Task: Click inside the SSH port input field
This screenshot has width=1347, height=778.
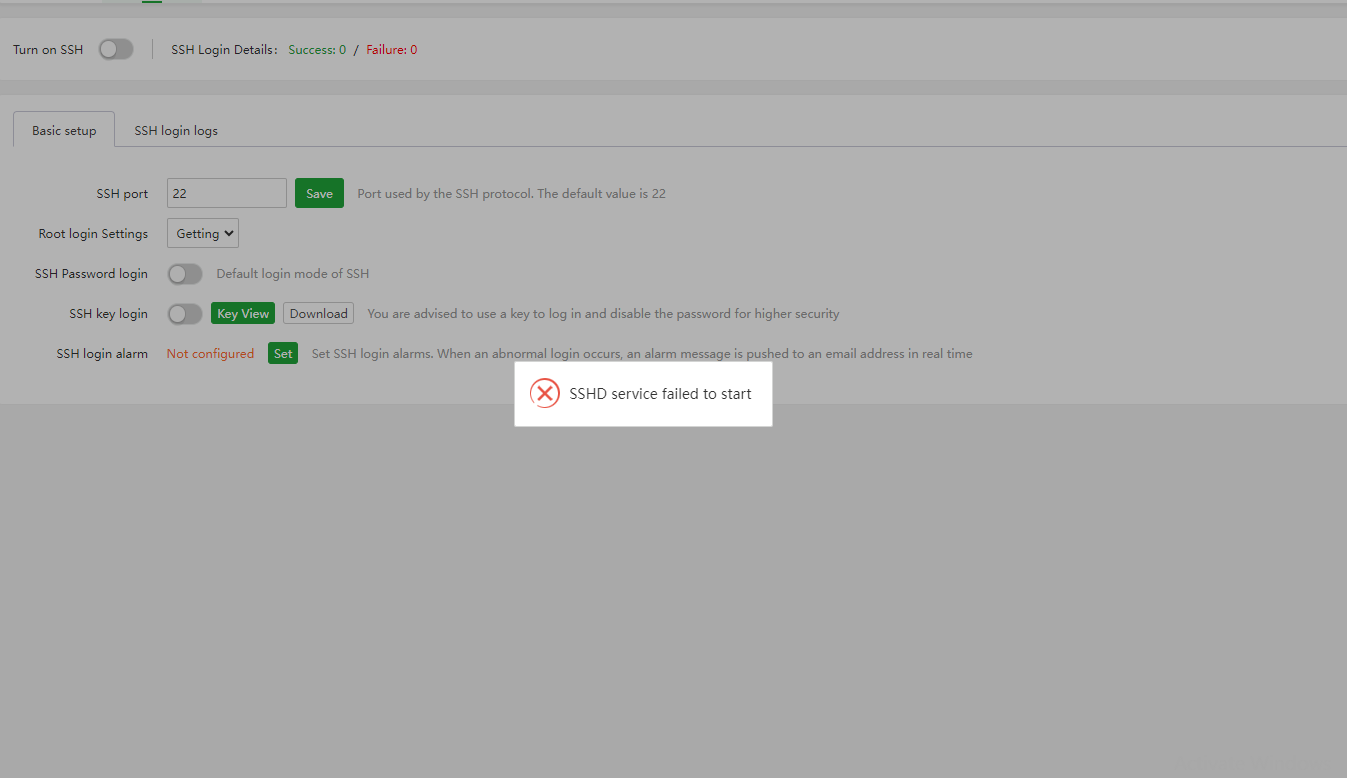Action: pos(226,193)
